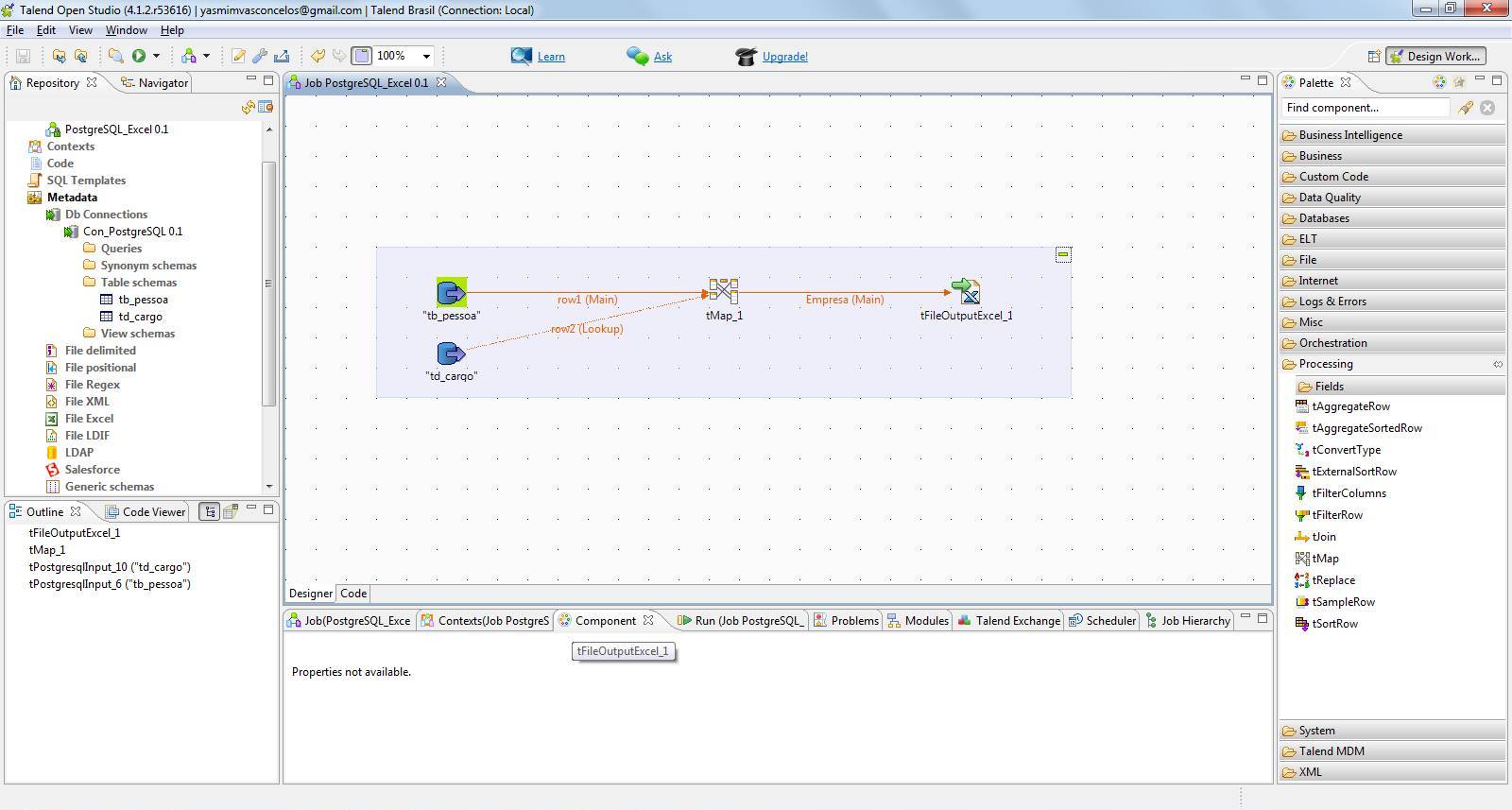The image size is (1512, 810).
Task: Click the Save toolbar icon
Action: [24, 56]
